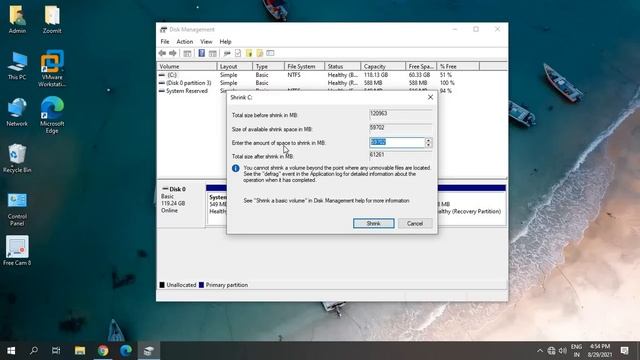640x360 pixels.
Task: Sort by the File System column header
Action: pyautogui.click(x=304, y=66)
